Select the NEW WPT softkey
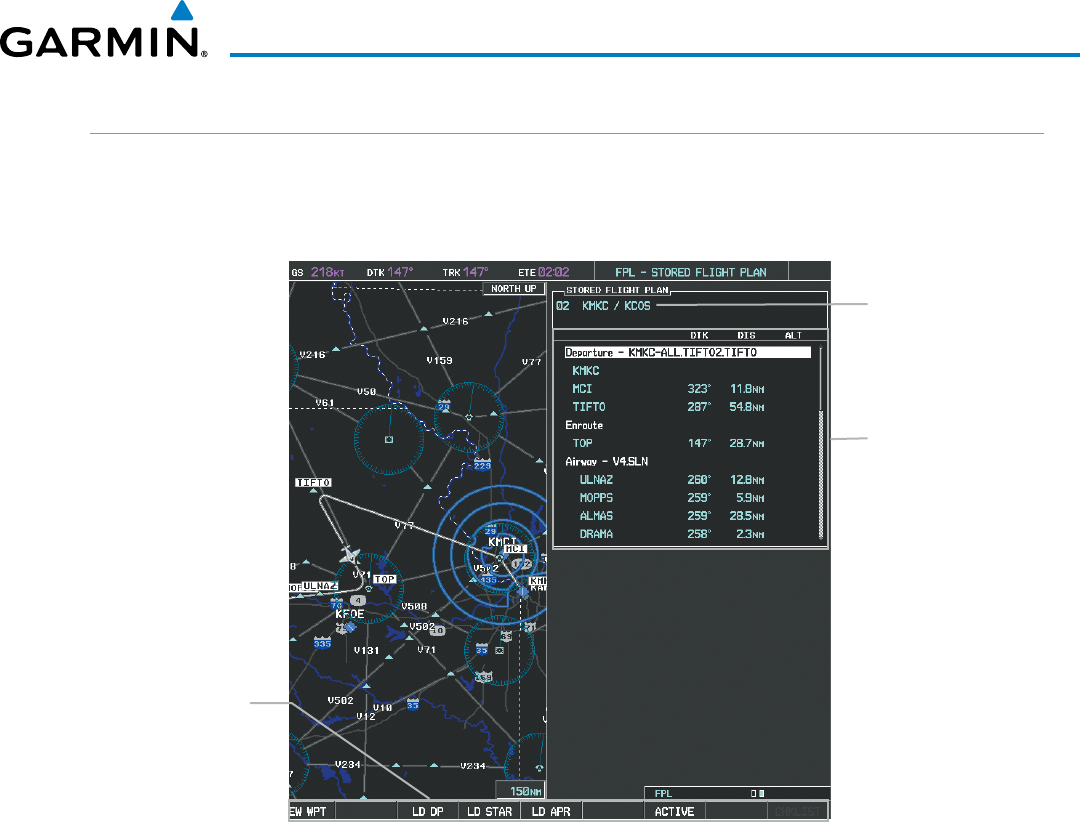 tap(307, 811)
